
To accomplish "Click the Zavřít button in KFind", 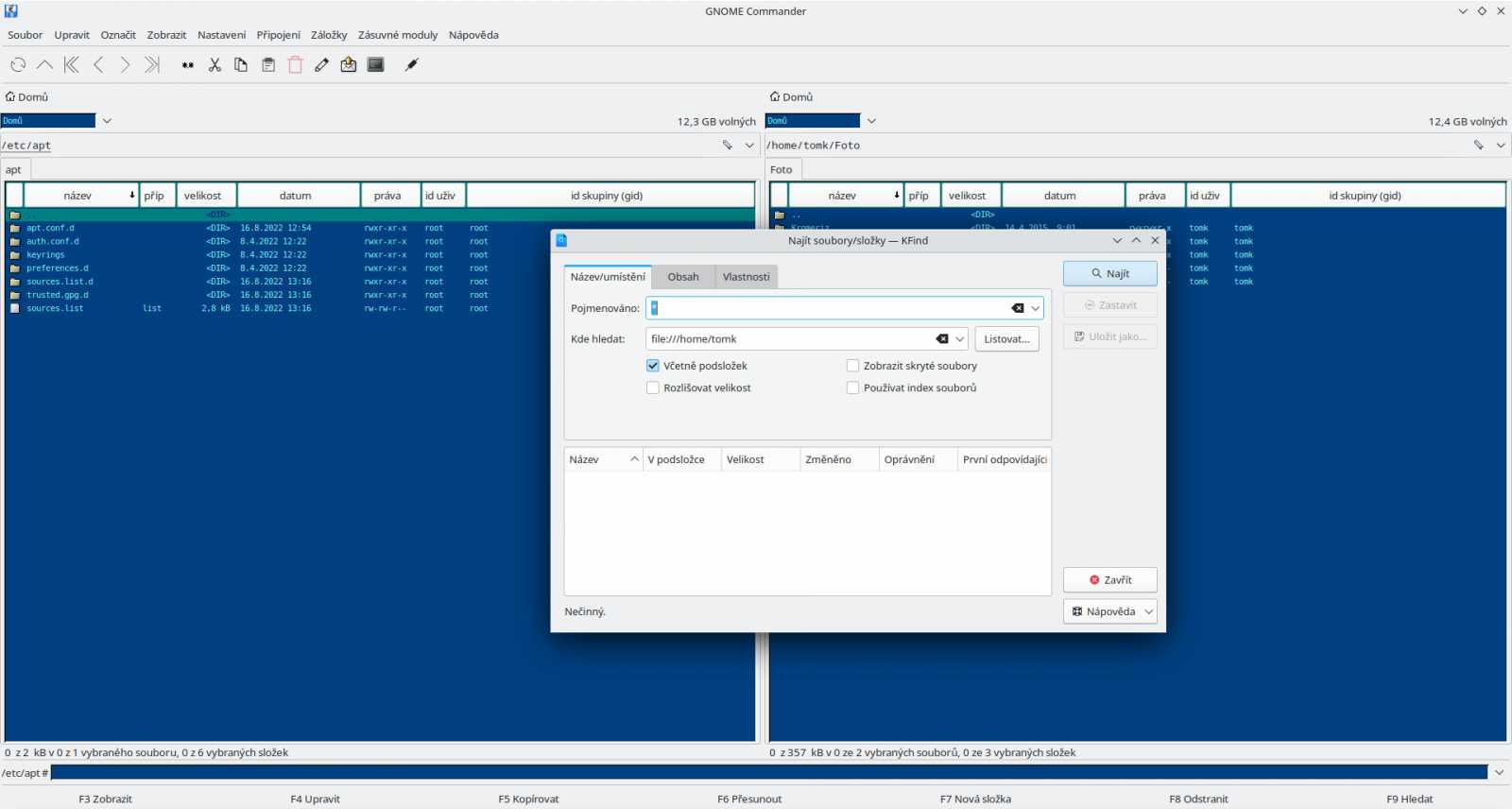I will click(1110, 580).
